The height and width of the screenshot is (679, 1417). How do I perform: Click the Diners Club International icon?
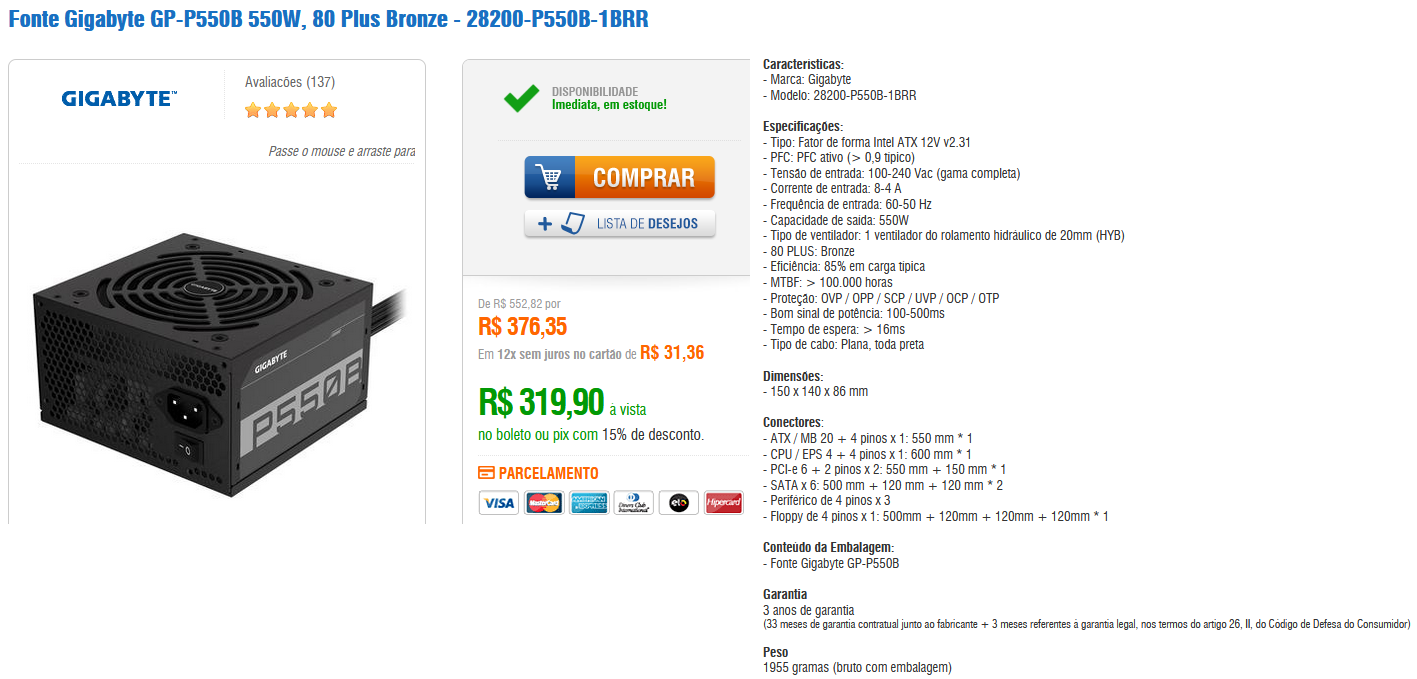[x=633, y=503]
